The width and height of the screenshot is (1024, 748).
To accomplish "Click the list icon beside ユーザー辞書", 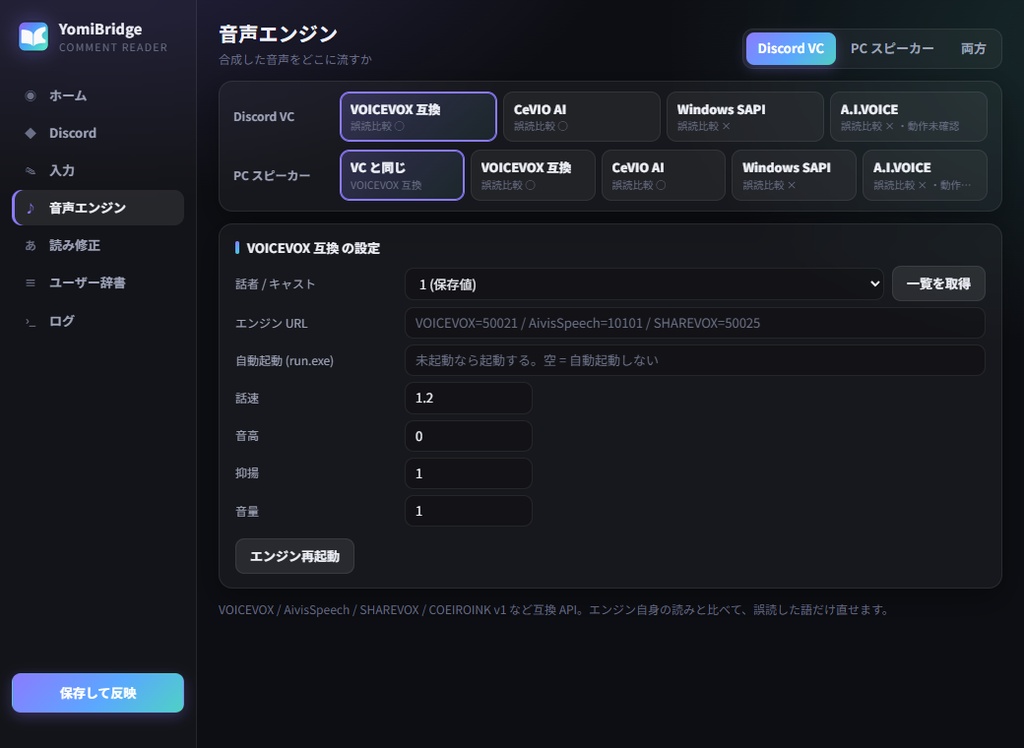I will [30, 283].
